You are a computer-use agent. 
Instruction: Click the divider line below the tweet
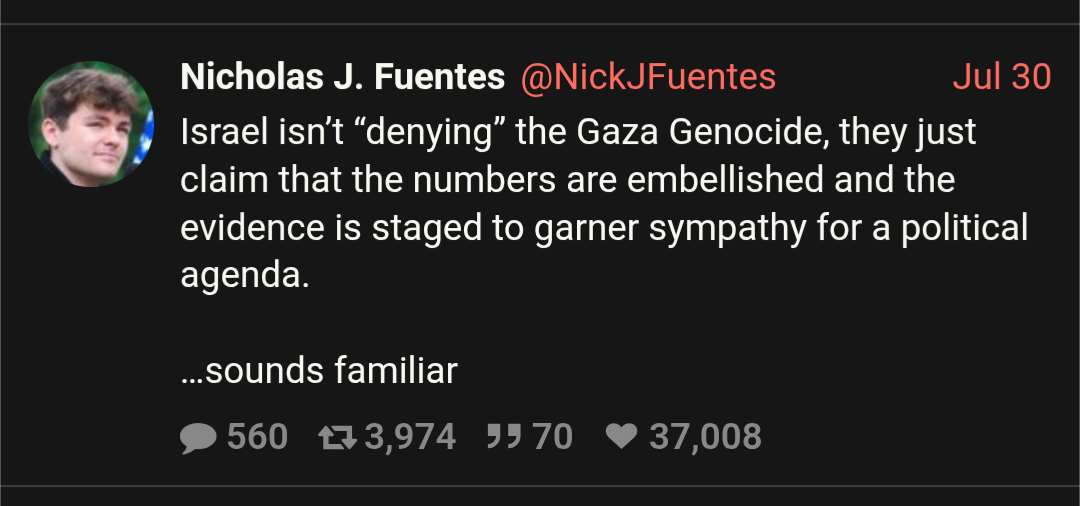point(540,485)
